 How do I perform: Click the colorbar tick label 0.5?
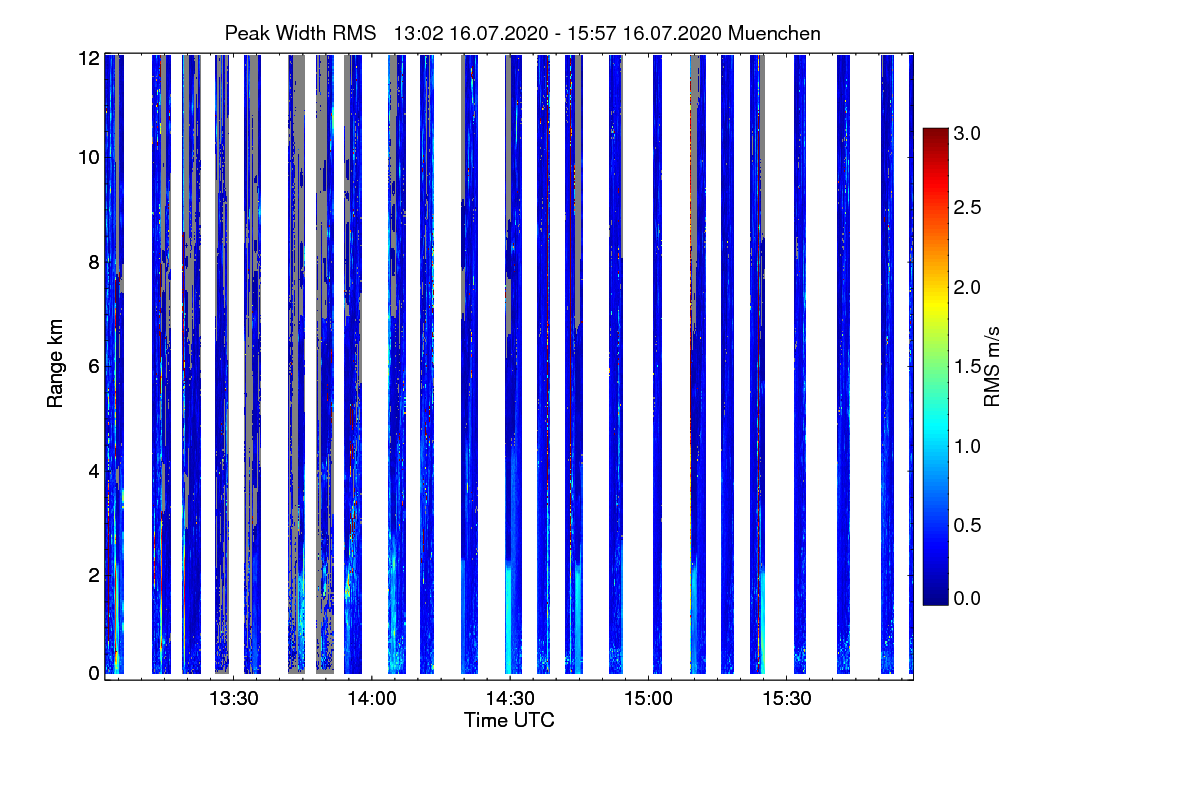(x=966, y=525)
